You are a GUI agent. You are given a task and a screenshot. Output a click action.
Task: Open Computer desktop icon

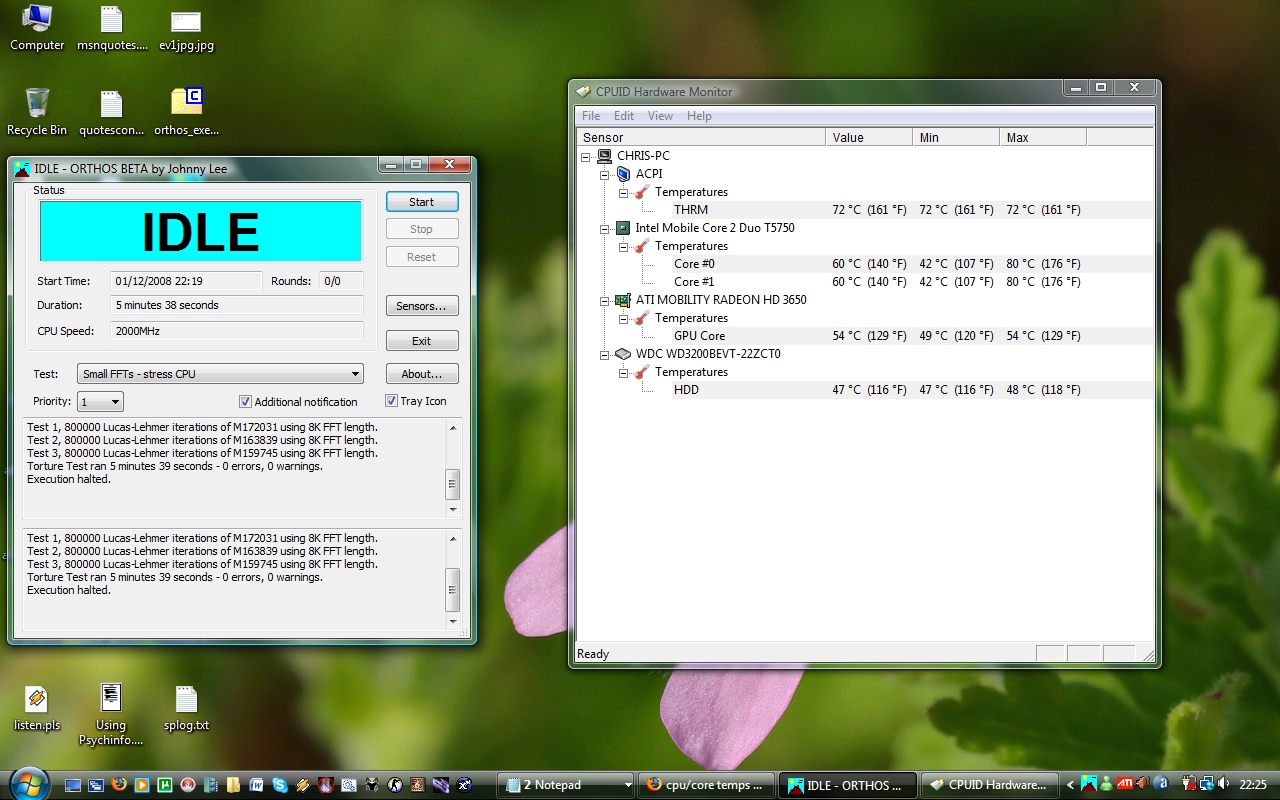click(37, 28)
